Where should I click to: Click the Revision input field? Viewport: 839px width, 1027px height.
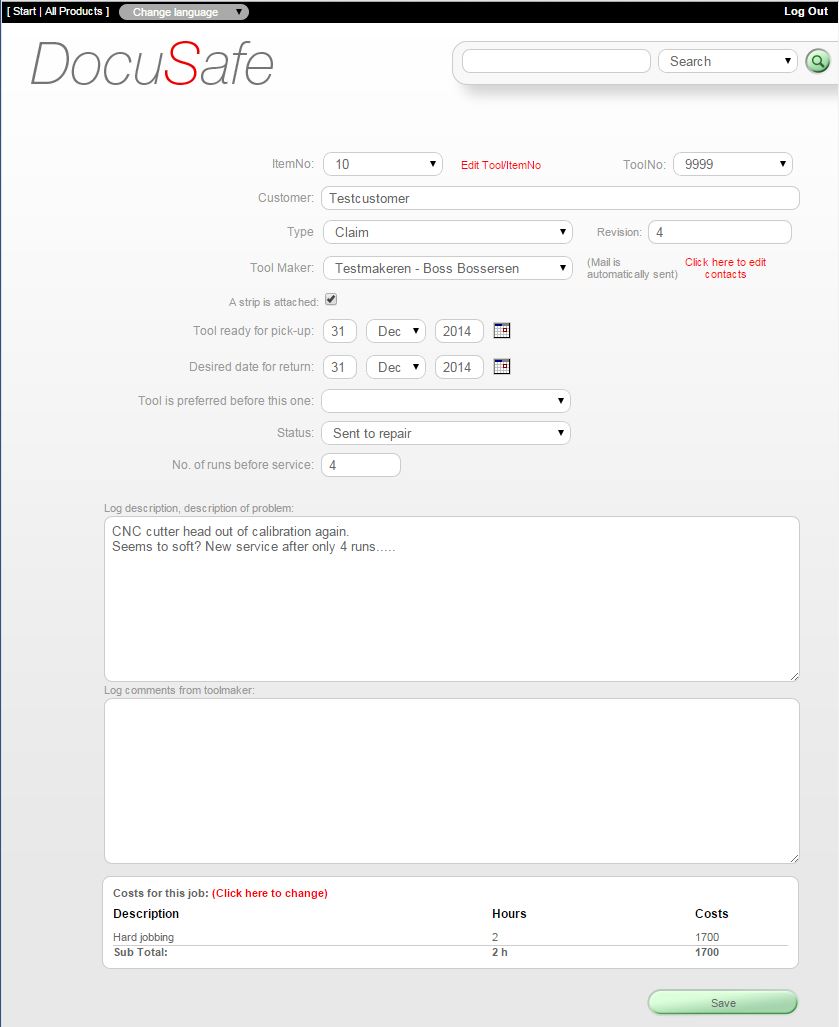point(720,232)
